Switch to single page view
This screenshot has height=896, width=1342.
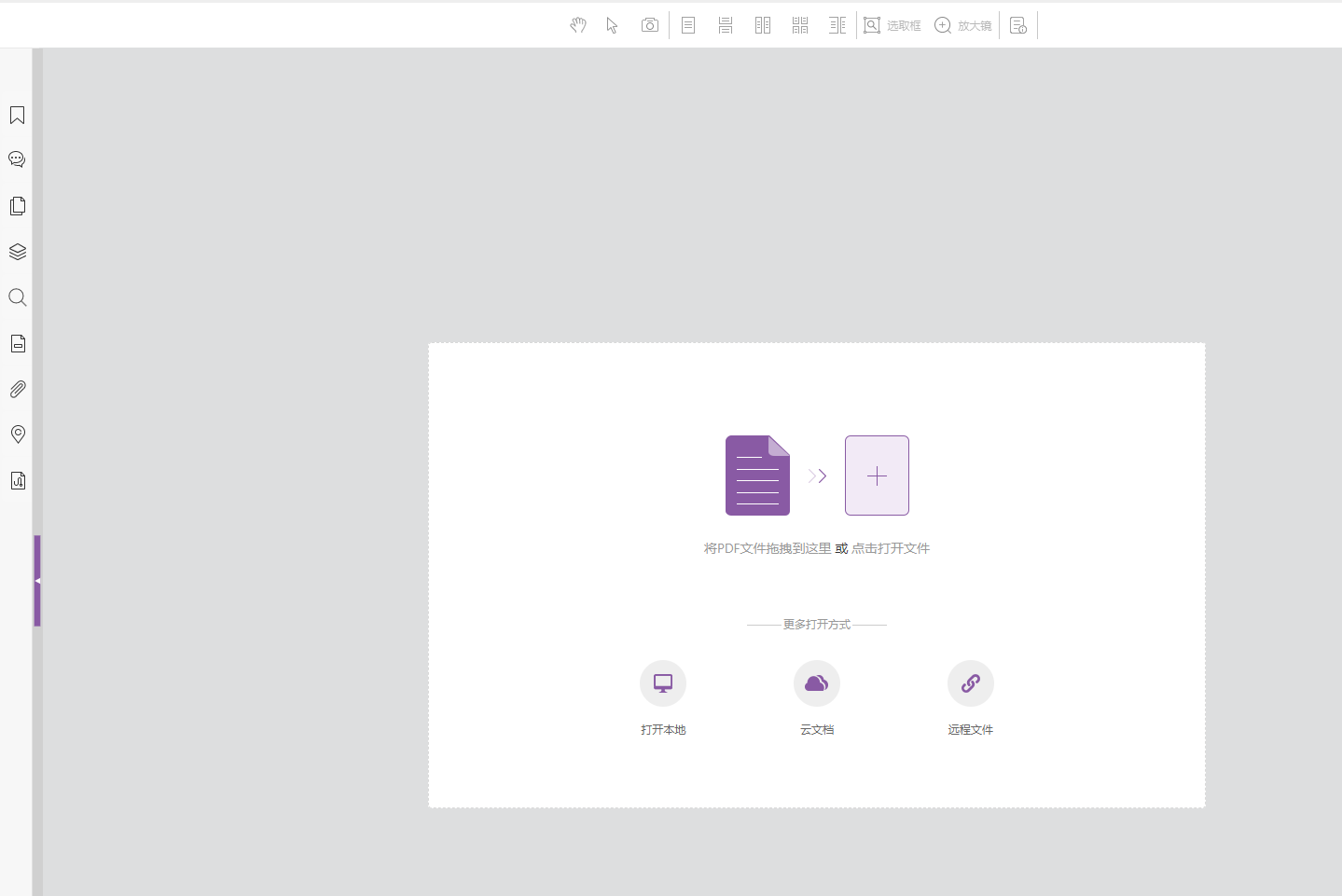click(x=688, y=25)
